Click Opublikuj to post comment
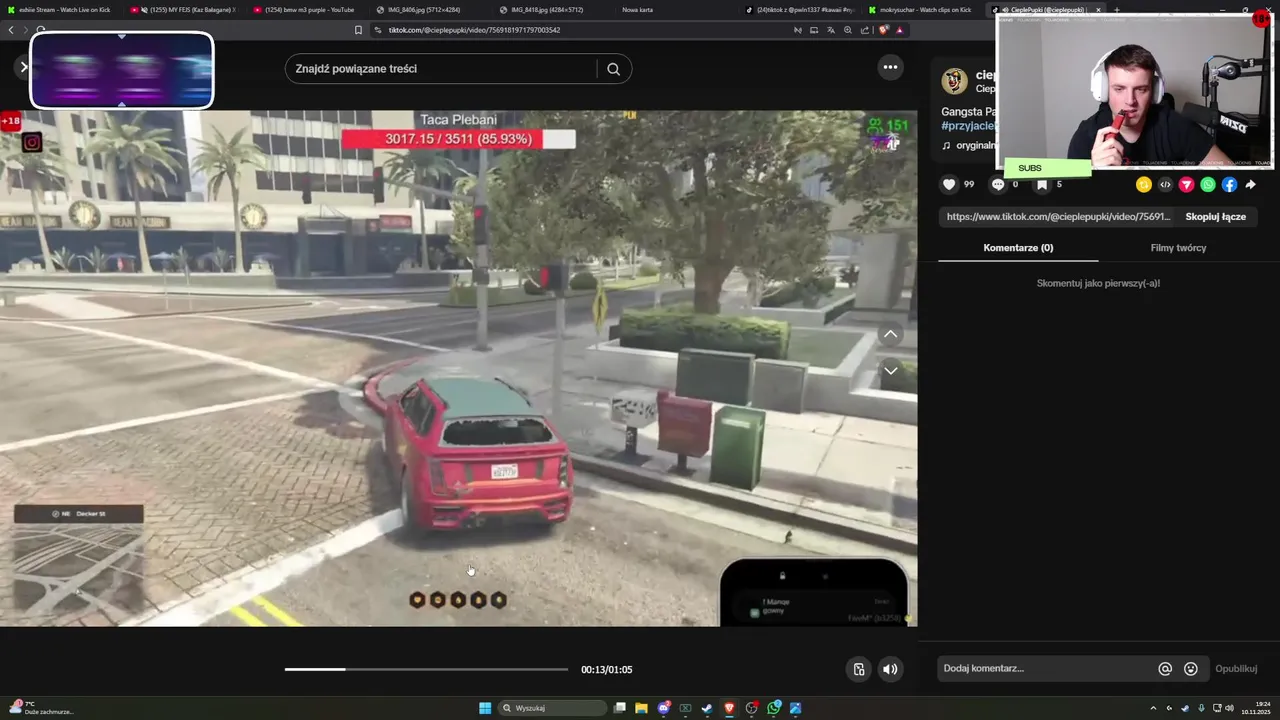The height and width of the screenshot is (720, 1280). point(1236,669)
